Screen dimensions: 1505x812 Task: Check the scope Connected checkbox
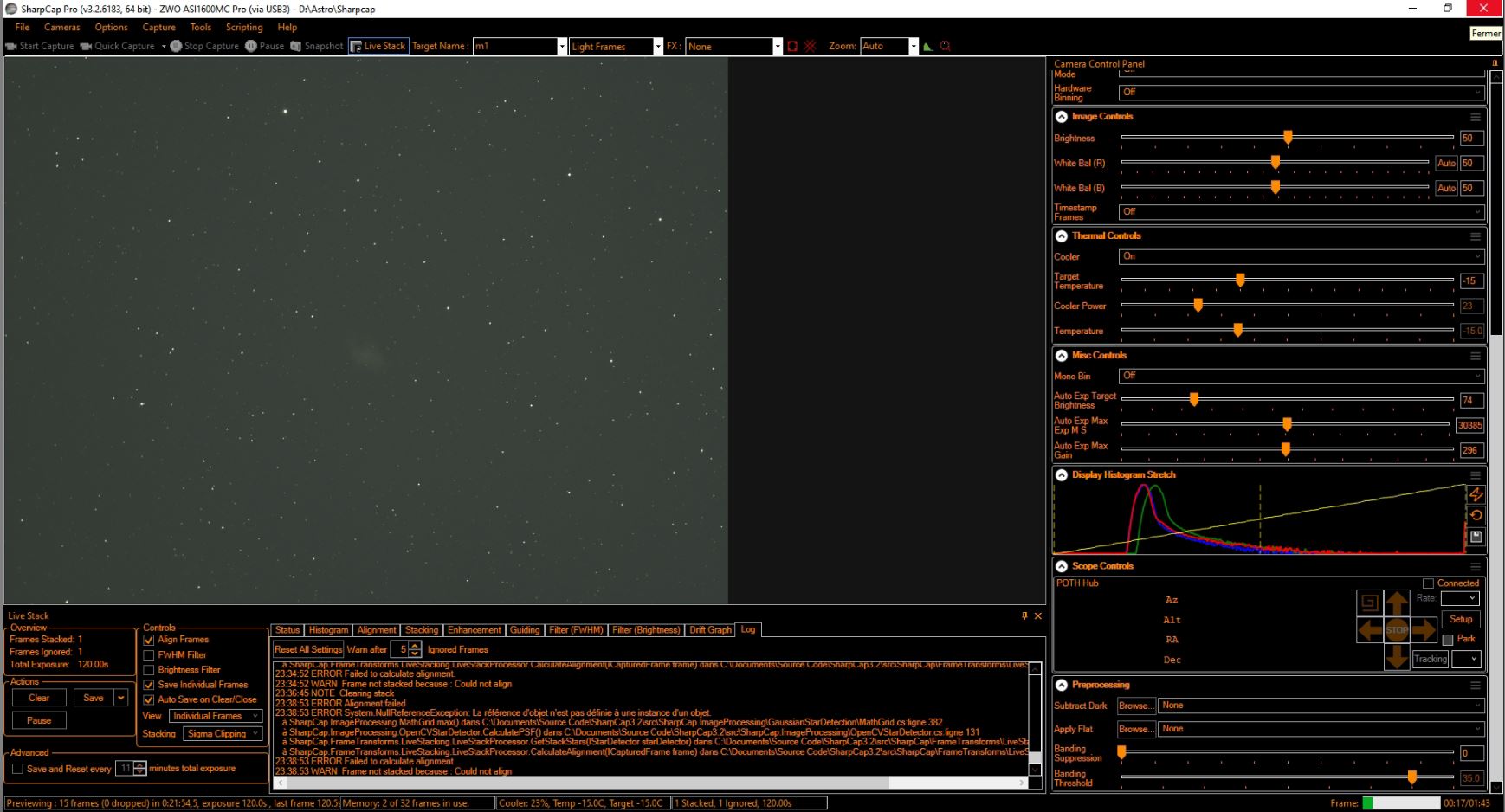pos(1428,583)
